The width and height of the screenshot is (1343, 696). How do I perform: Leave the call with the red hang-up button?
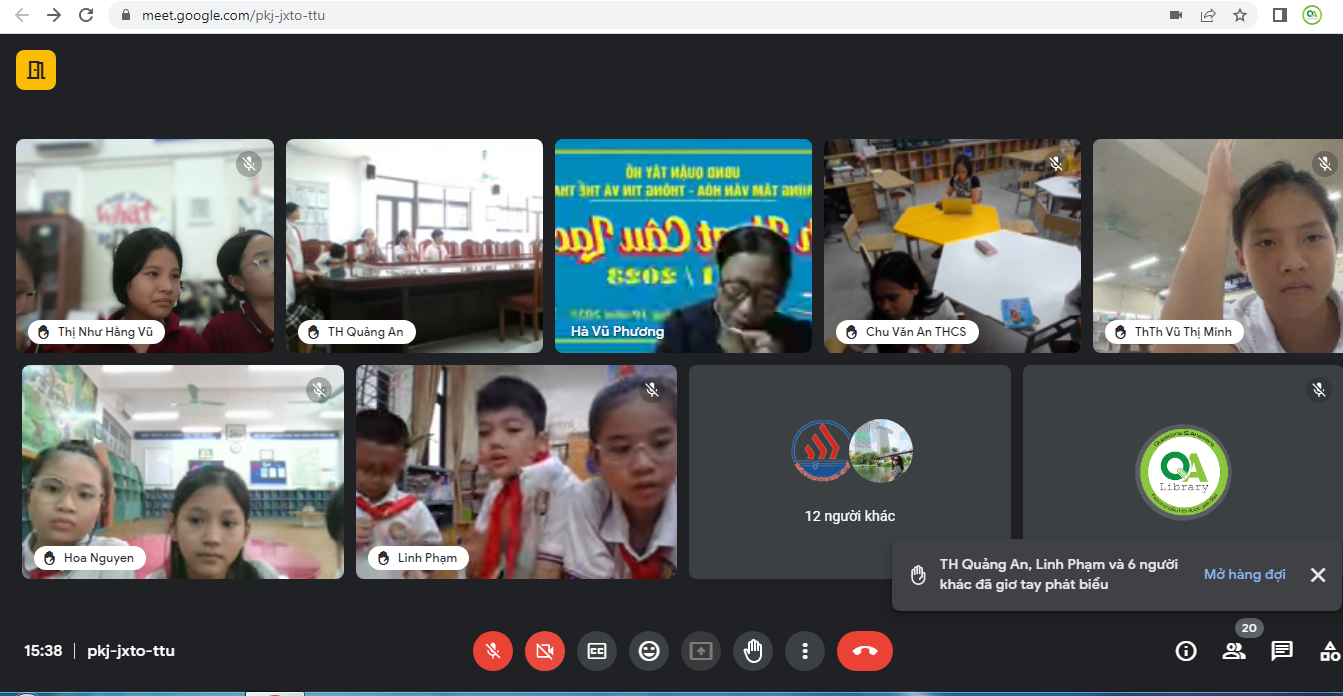coord(865,651)
